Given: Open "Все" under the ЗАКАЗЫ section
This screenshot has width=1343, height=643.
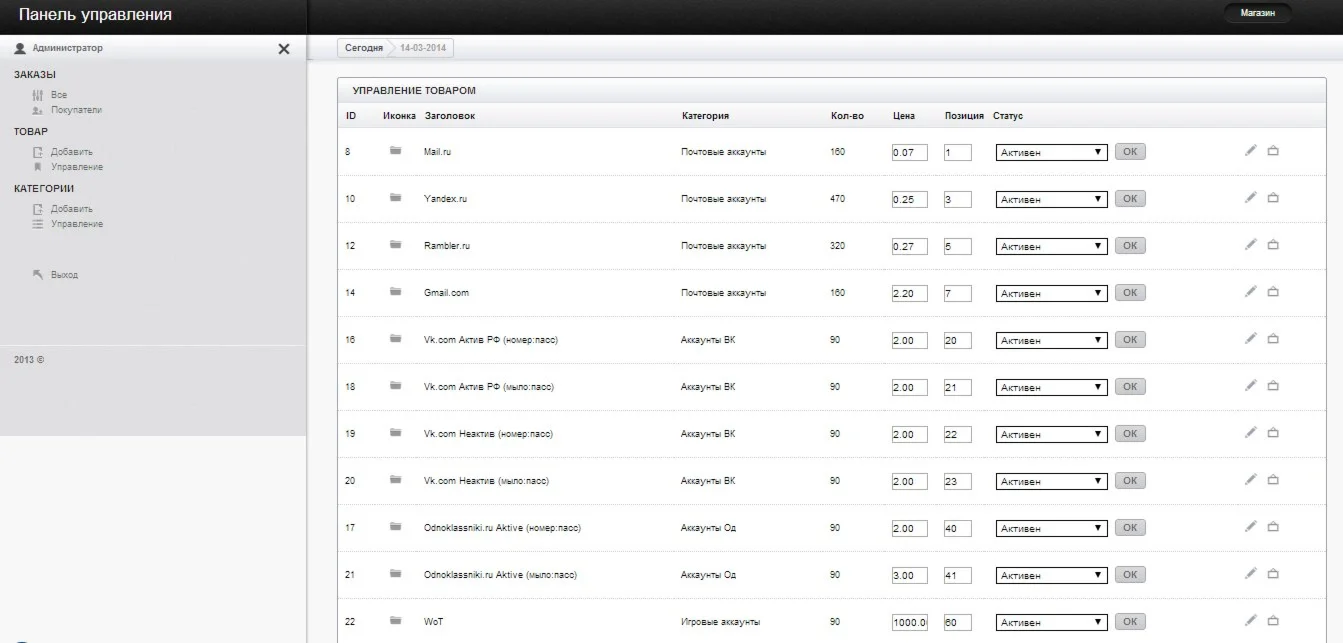Looking at the screenshot, I should [58, 95].
